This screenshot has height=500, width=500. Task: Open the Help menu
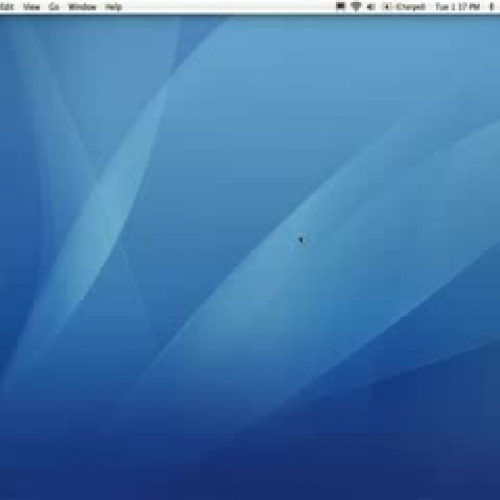(113, 7)
